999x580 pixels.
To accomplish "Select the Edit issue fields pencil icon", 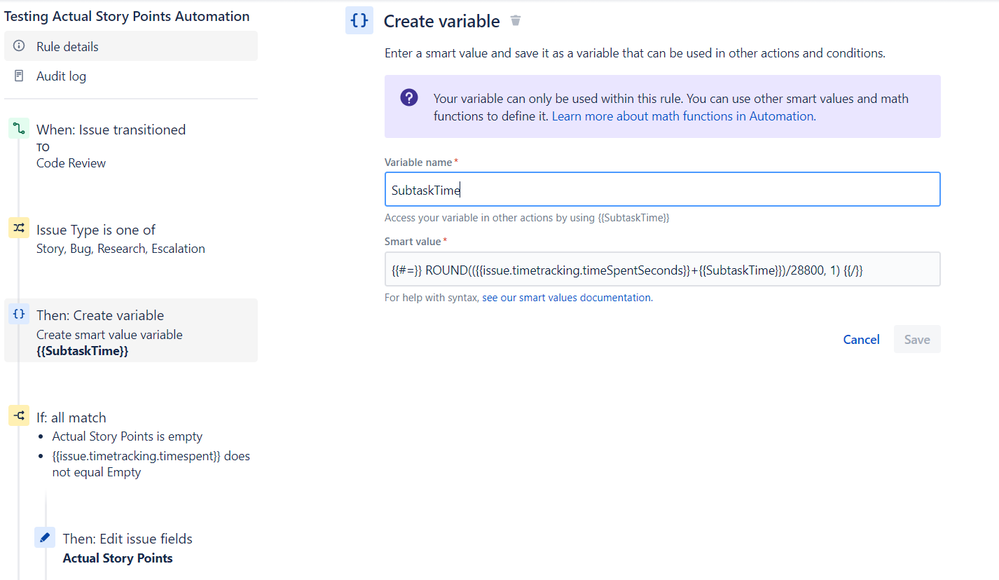I will click(45, 537).
